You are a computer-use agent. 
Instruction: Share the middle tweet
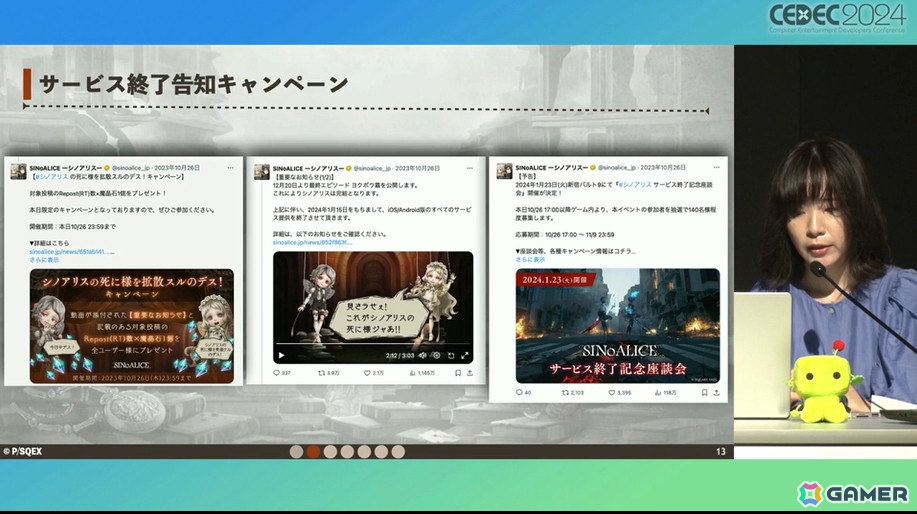click(x=470, y=372)
